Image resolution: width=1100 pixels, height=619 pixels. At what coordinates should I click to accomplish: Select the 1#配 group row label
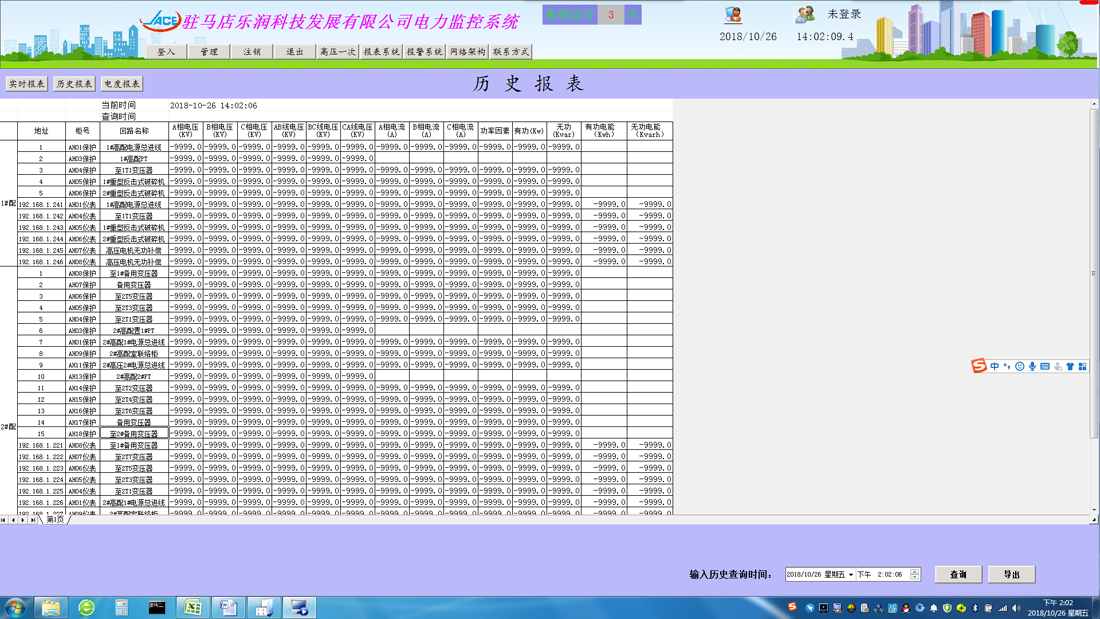click(8, 204)
